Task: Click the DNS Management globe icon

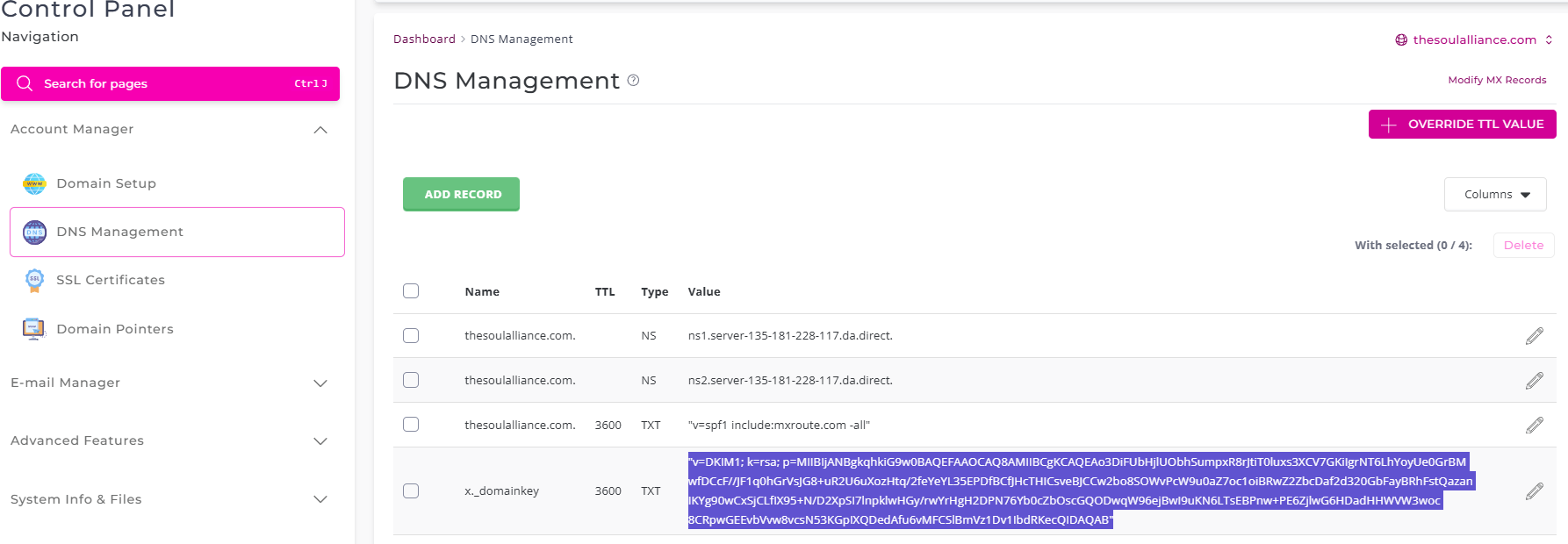Action: pyautogui.click(x=34, y=232)
